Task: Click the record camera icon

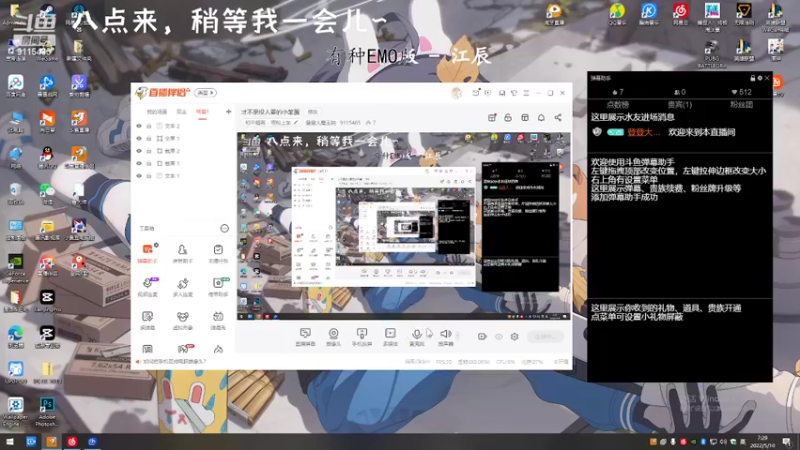Action: 482,336
